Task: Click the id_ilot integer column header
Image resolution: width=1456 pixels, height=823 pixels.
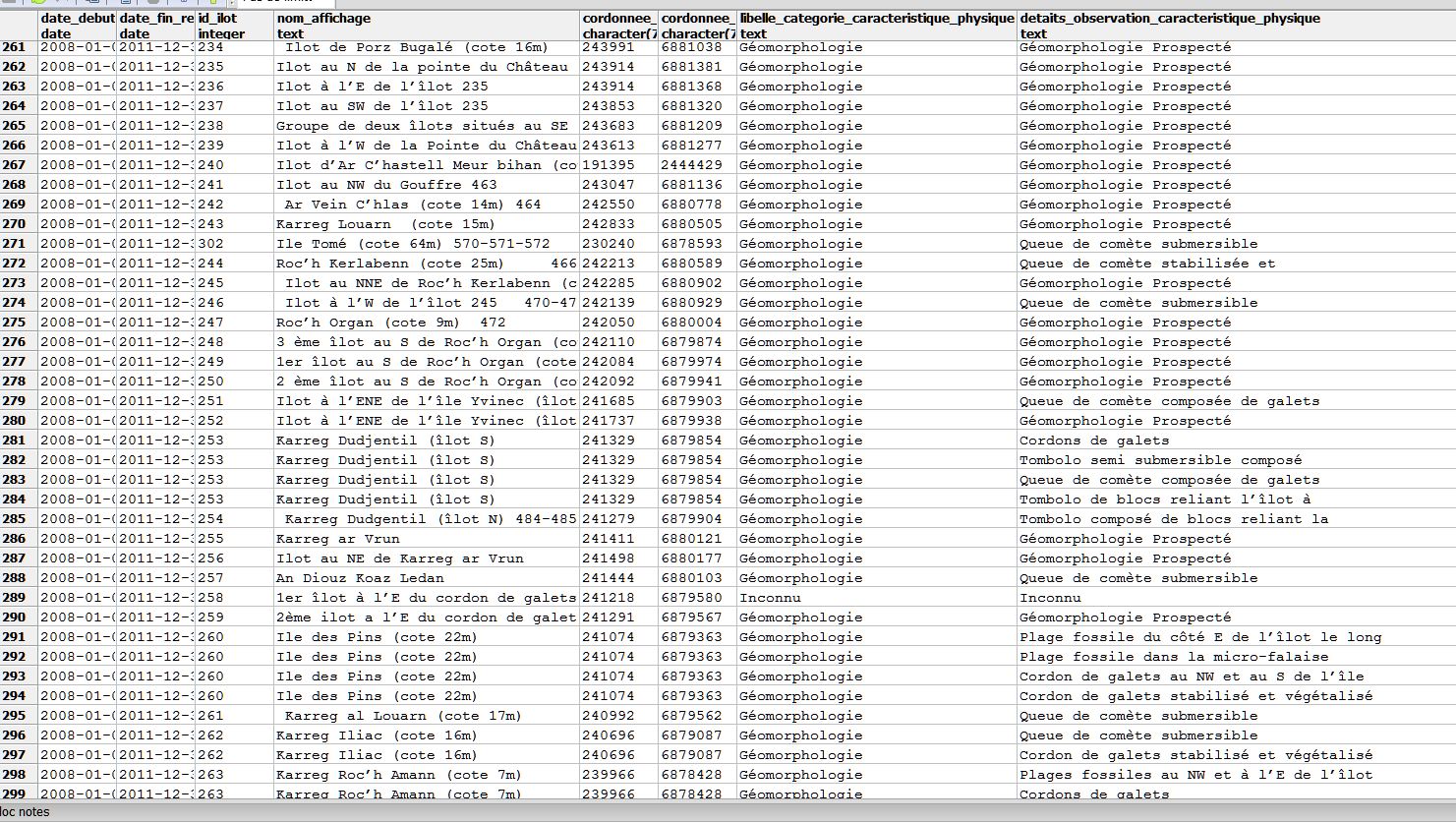Action: tap(234, 26)
